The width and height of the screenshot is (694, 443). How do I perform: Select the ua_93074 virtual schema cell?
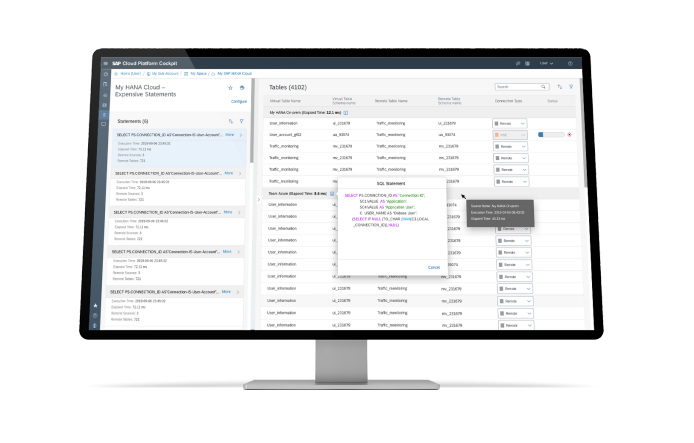pos(340,135)
